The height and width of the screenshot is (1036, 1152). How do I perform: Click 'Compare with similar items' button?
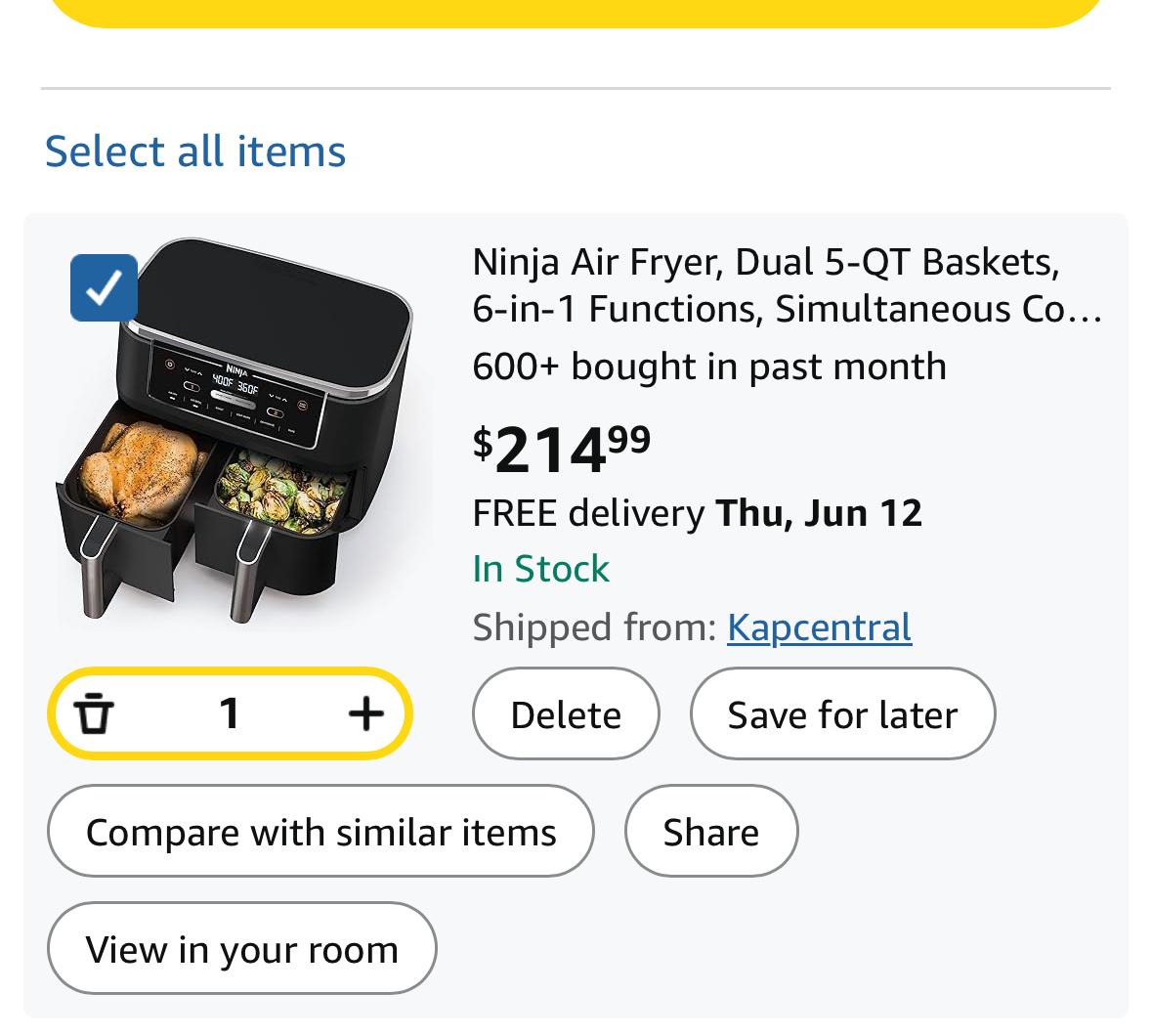coord(320,831)
